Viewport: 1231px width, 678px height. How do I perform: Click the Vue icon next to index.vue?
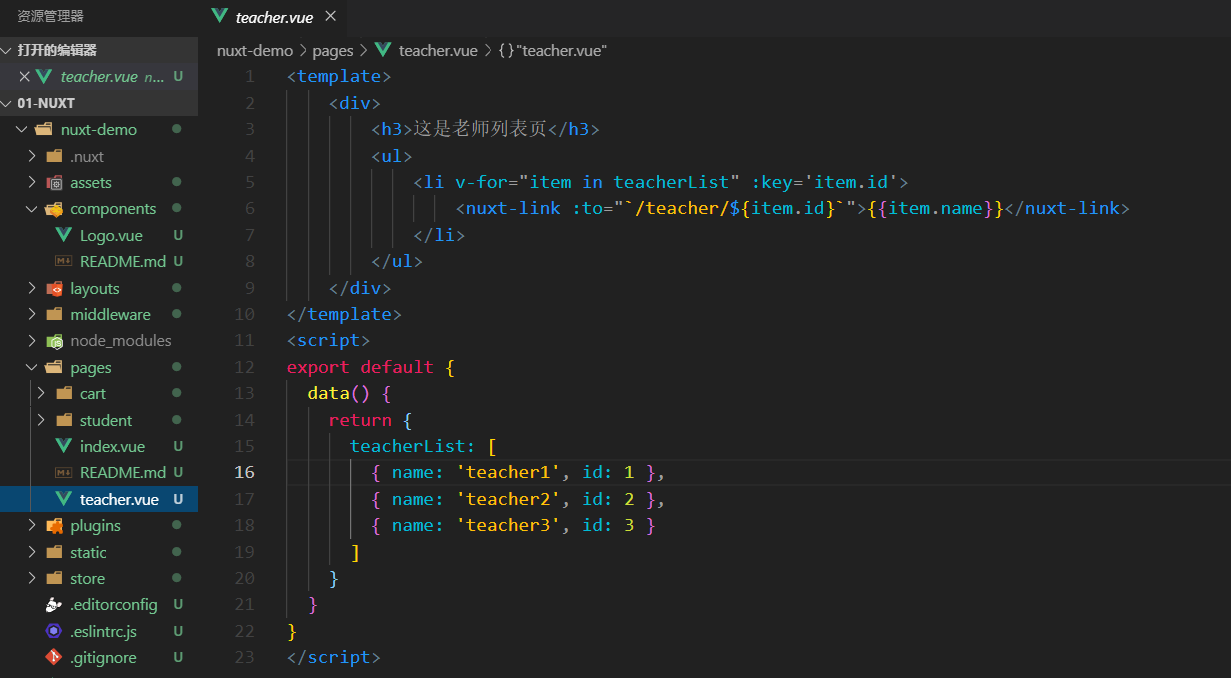pyautogui.click(x=66, y=445)
